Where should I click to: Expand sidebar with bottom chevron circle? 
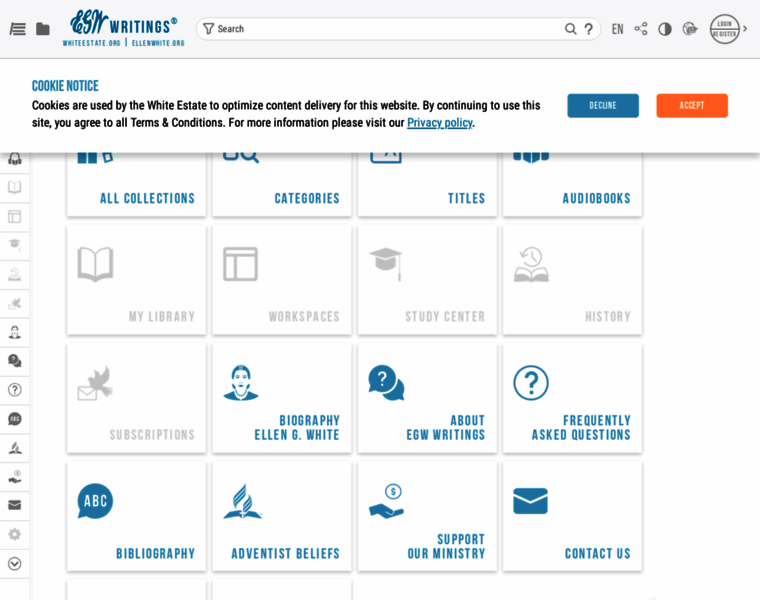(15, 564)
